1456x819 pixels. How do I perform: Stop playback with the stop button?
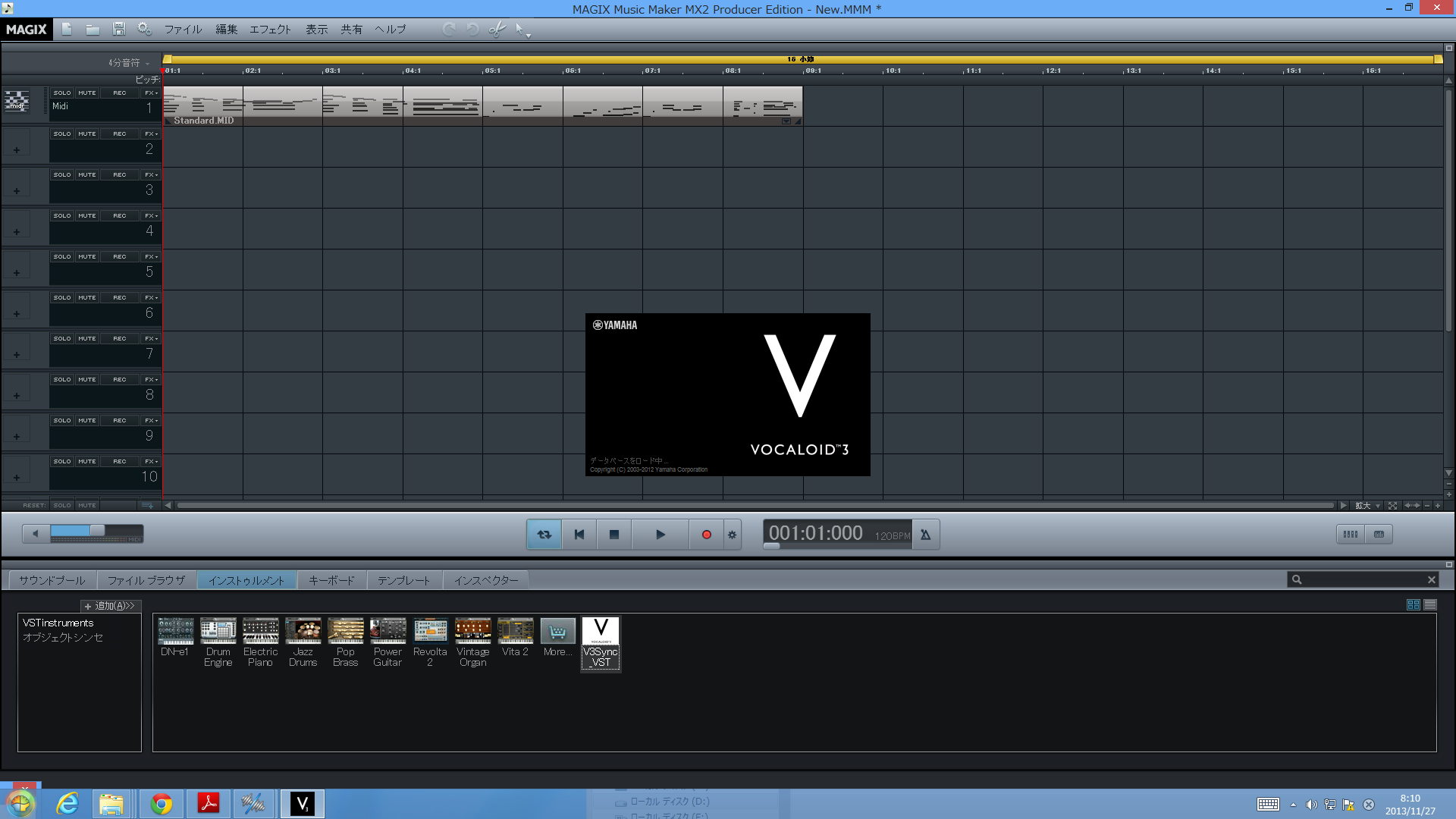[614, 535]
